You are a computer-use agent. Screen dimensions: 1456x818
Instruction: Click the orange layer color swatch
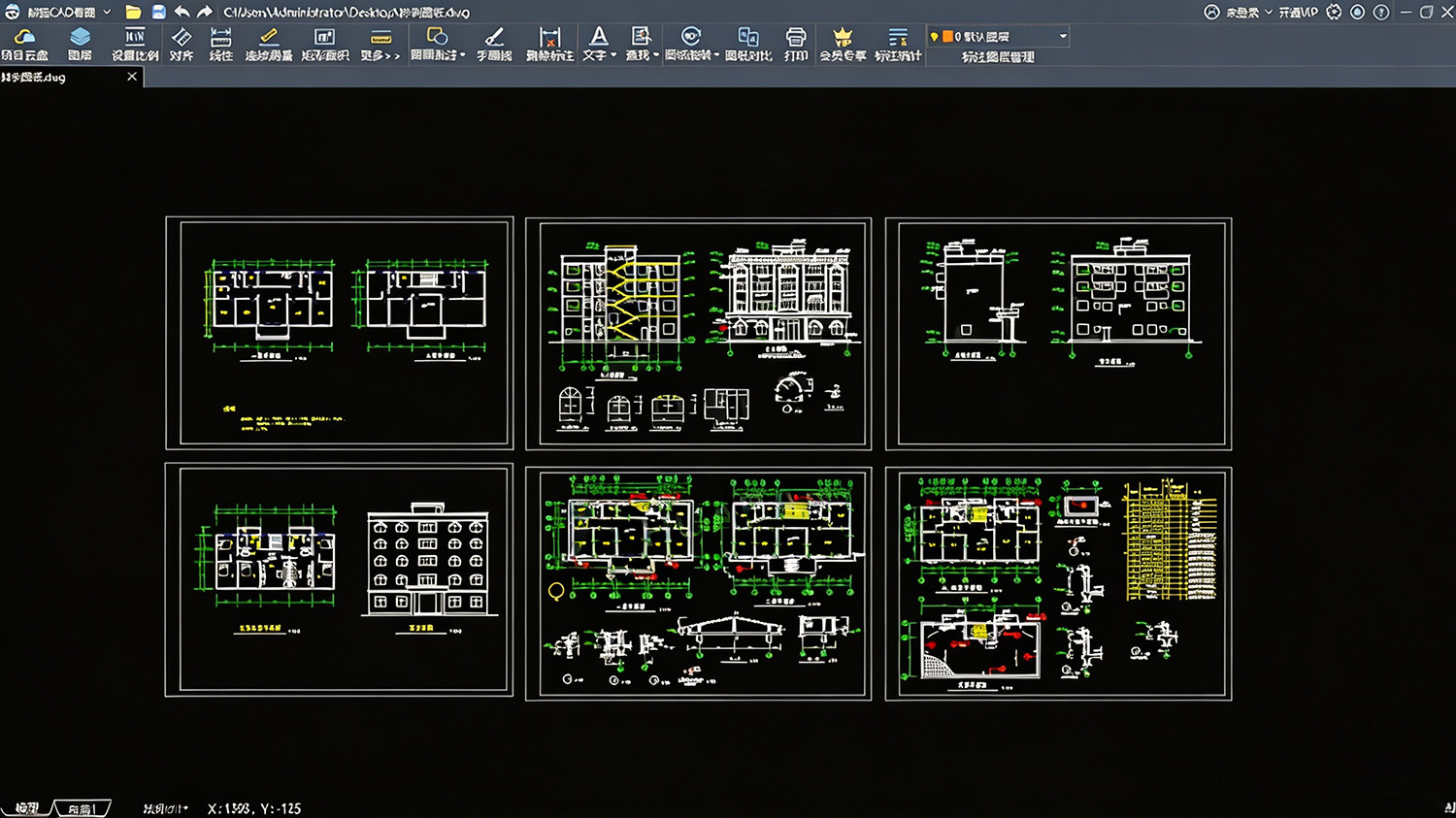point(948,37)
